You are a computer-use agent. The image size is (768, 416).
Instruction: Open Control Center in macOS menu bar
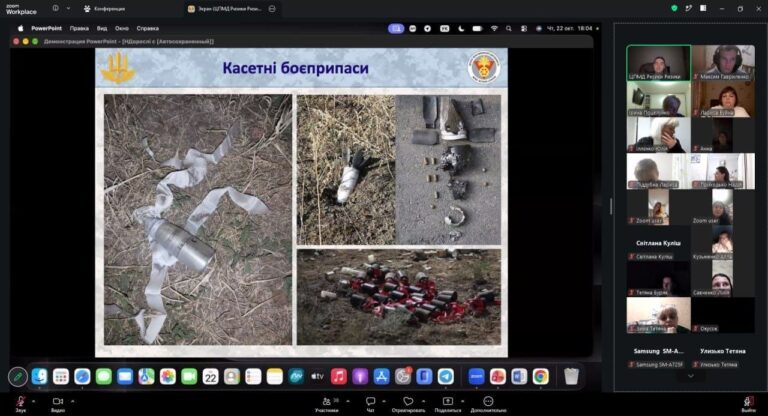[524, 28]
